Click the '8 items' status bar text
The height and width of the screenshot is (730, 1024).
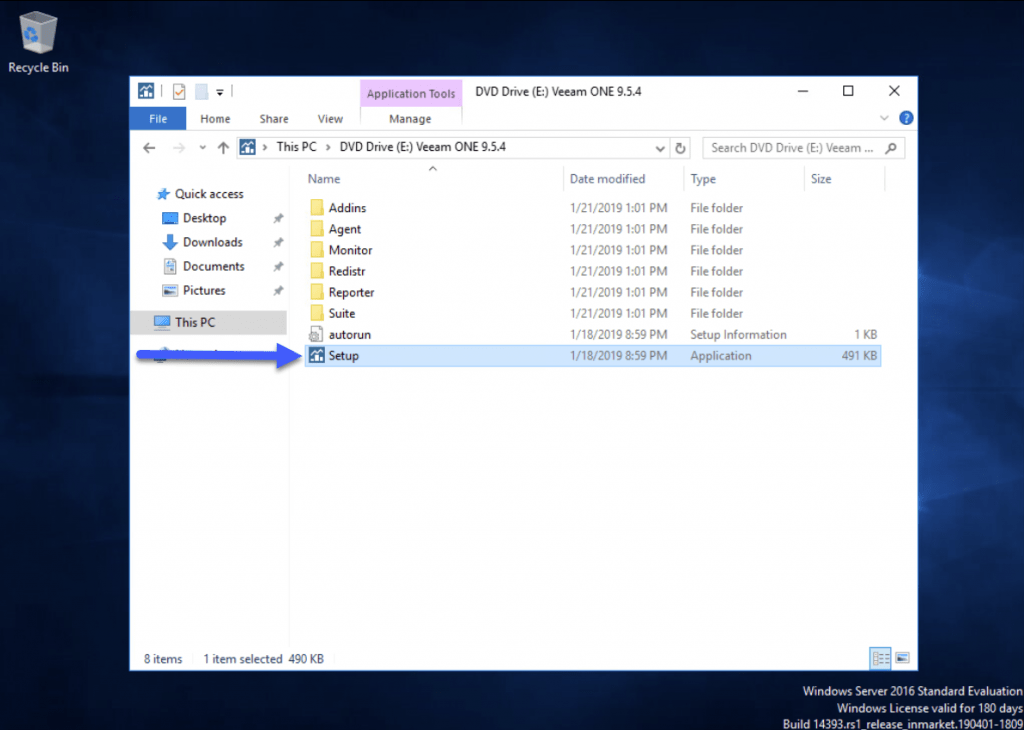pos(163,659)
